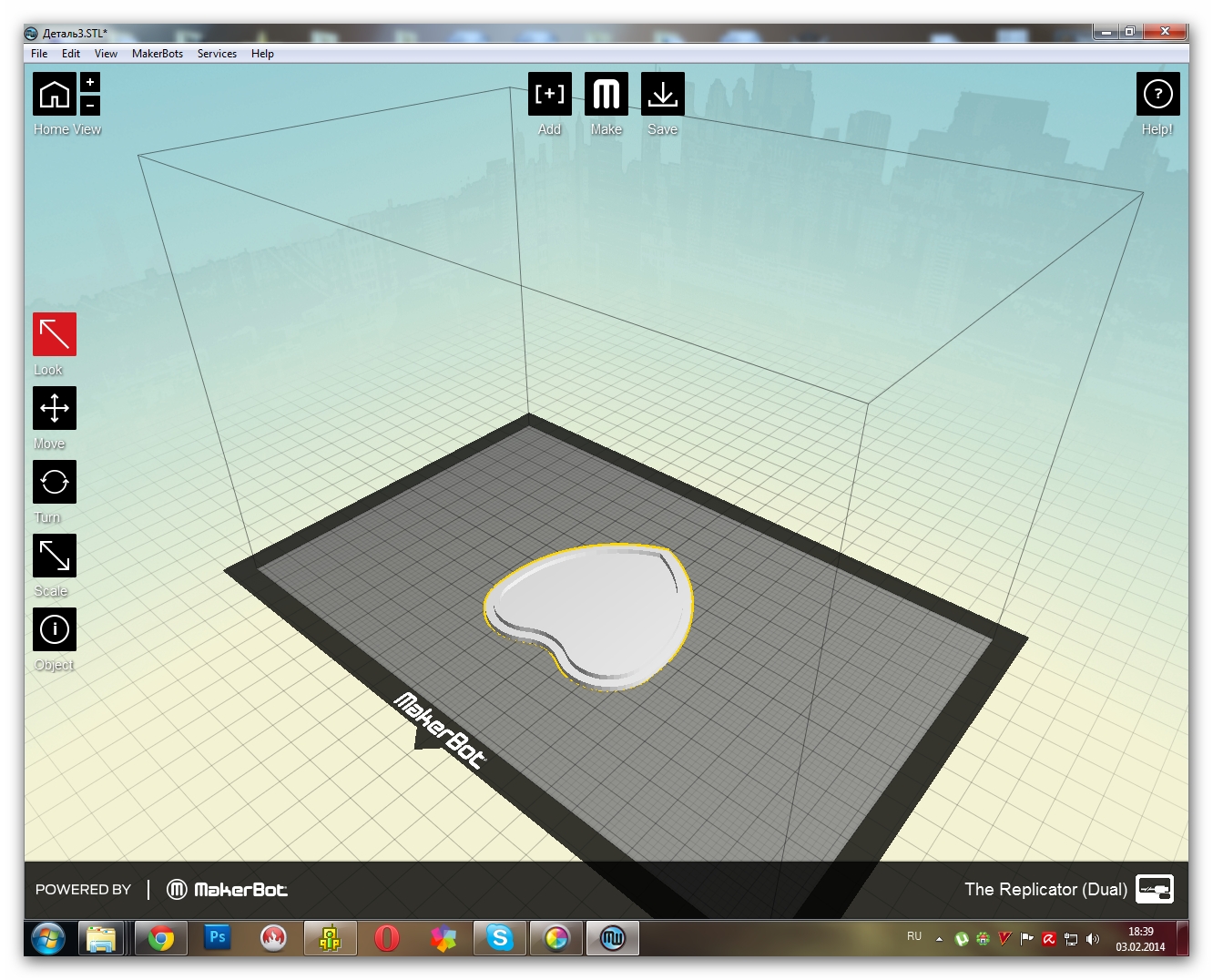This screenshot has height=980, width=1213.
Task: Open the MakerBots menu
Action: [x=158, y=54]
